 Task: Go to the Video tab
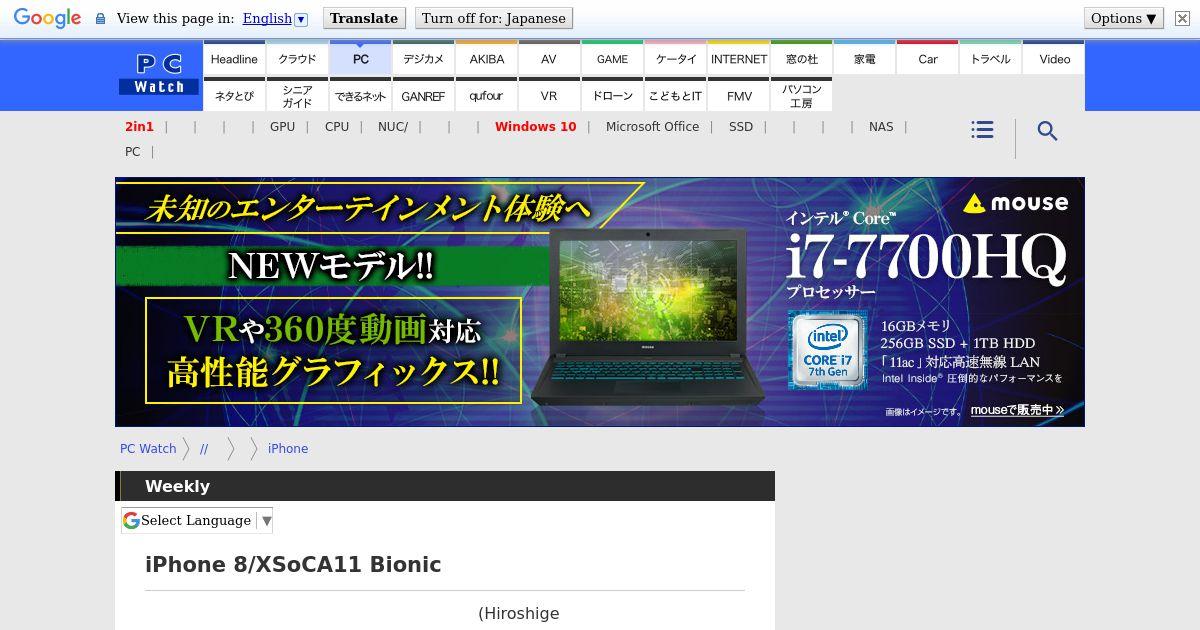(1054, 59)
